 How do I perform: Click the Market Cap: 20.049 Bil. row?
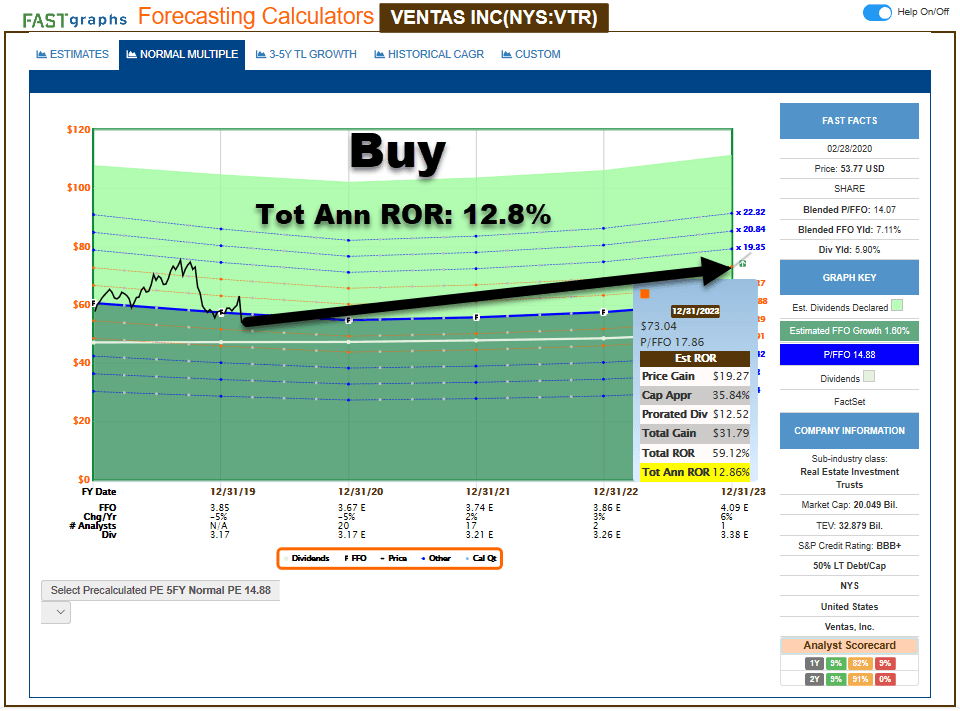(x=849, y=505)
